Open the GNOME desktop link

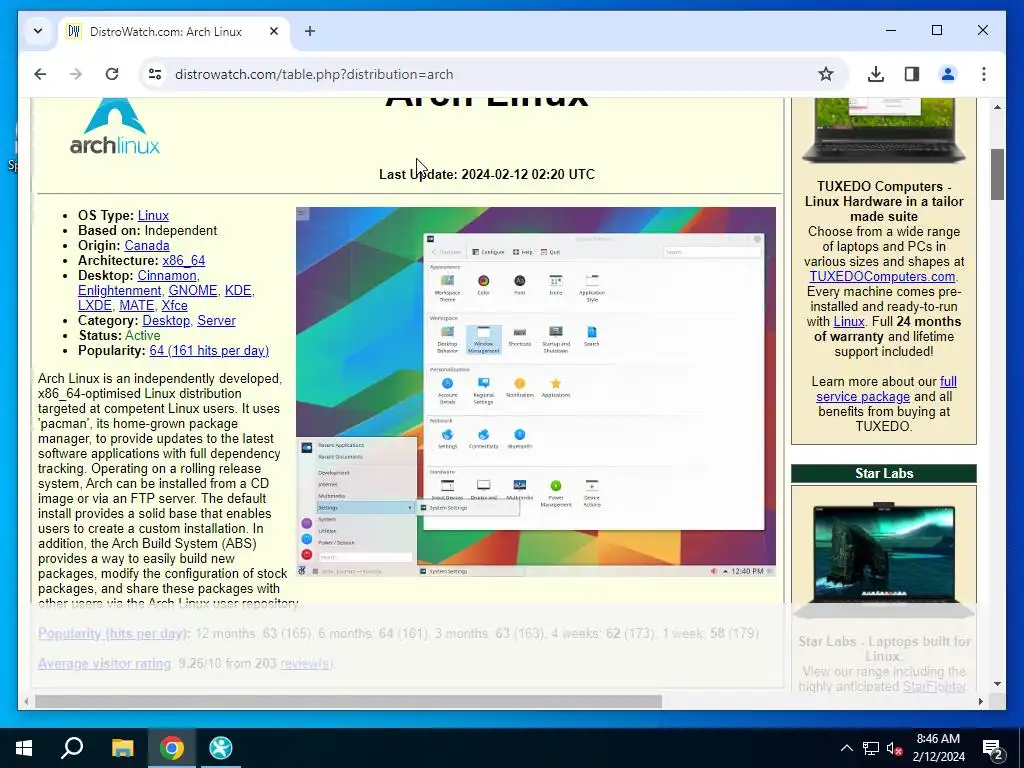click(x=193, y=291)
